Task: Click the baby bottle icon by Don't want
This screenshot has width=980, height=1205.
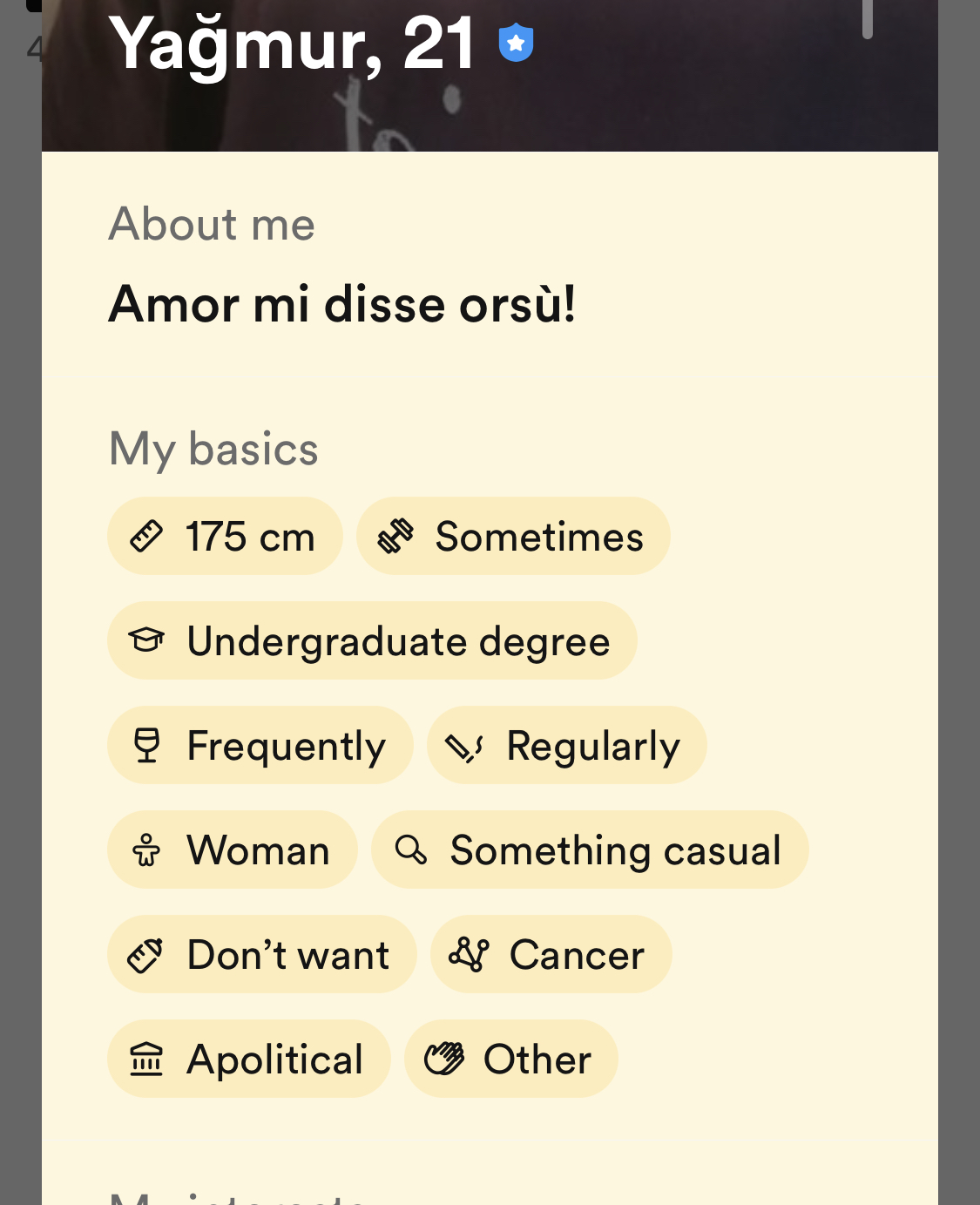Action: tap(145, 955)
